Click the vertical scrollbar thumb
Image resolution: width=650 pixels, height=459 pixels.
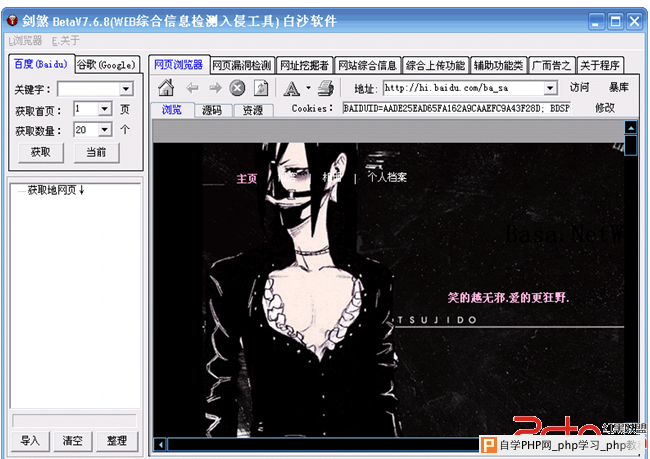[631, 146]
